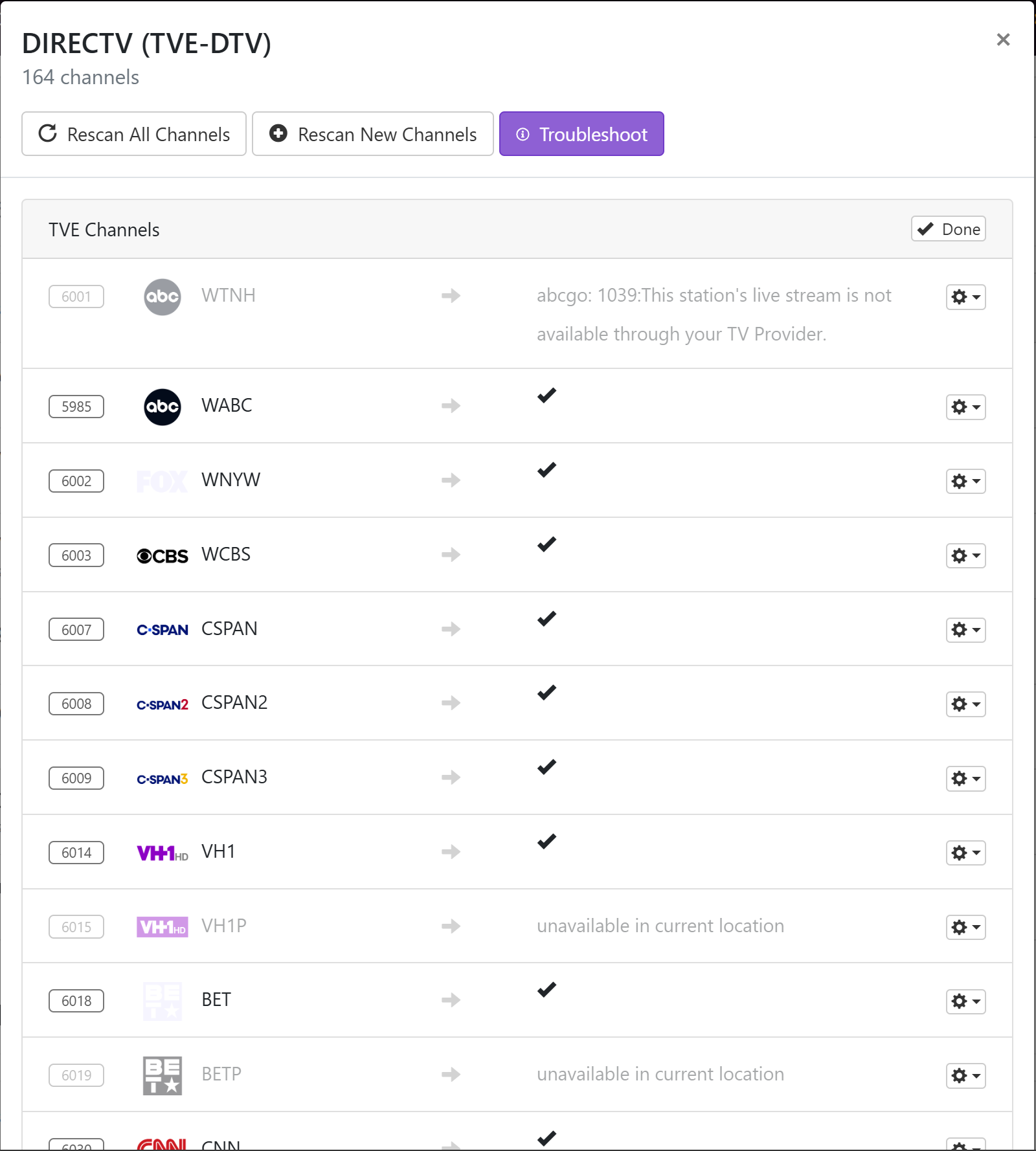Open the Troubleshoot option

point(581,134)
